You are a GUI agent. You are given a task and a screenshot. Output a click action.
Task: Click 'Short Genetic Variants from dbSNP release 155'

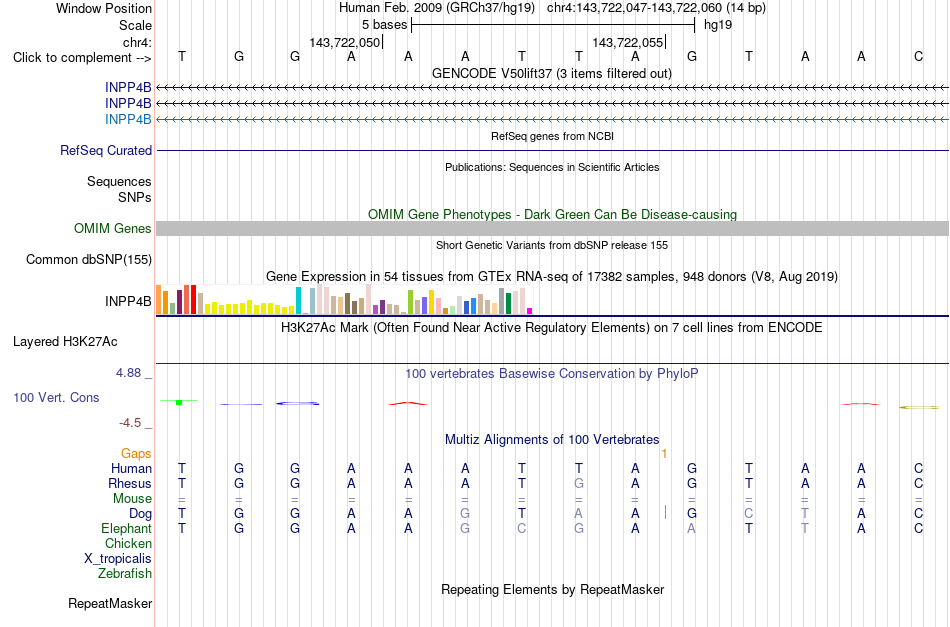[x=552, y=245]
